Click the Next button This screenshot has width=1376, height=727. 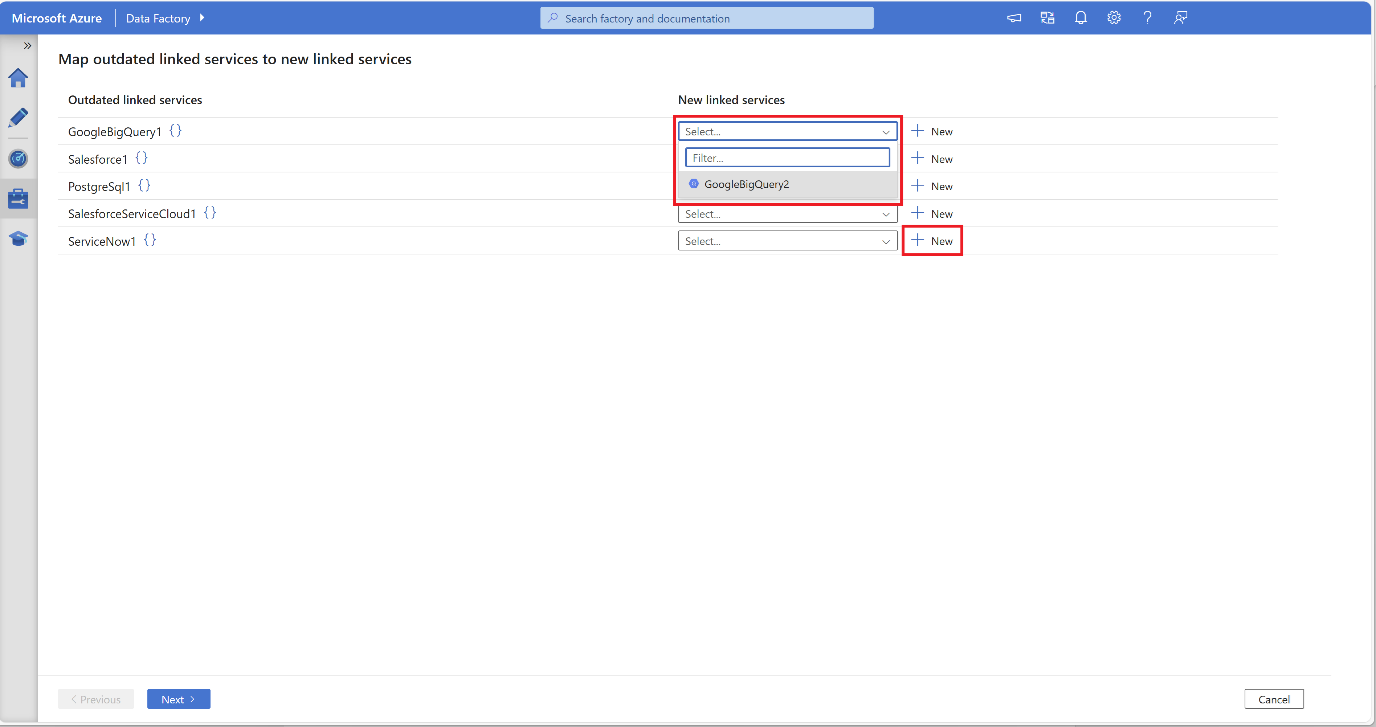point(179,699)
